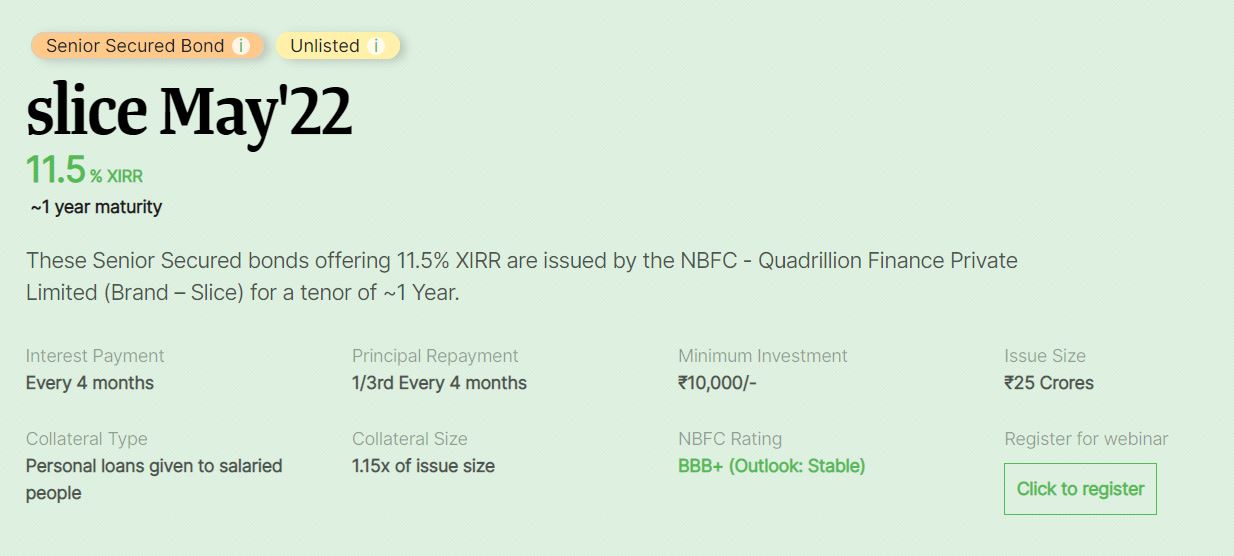
Task: Click the BBB+ (Outlook: Stable) rating link
Action: [x=771, y=466]
